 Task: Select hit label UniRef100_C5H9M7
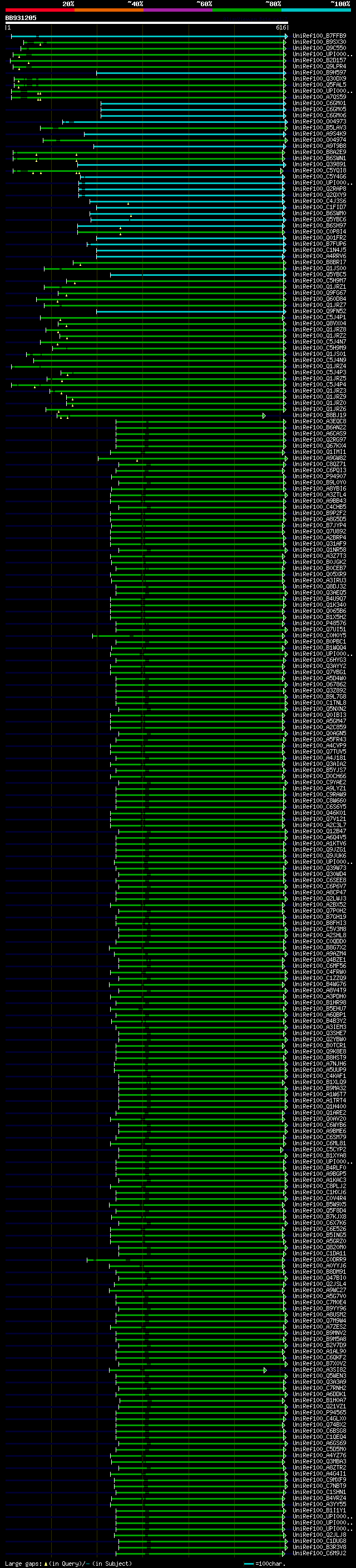pyautogui.click(x=319, y=280)
